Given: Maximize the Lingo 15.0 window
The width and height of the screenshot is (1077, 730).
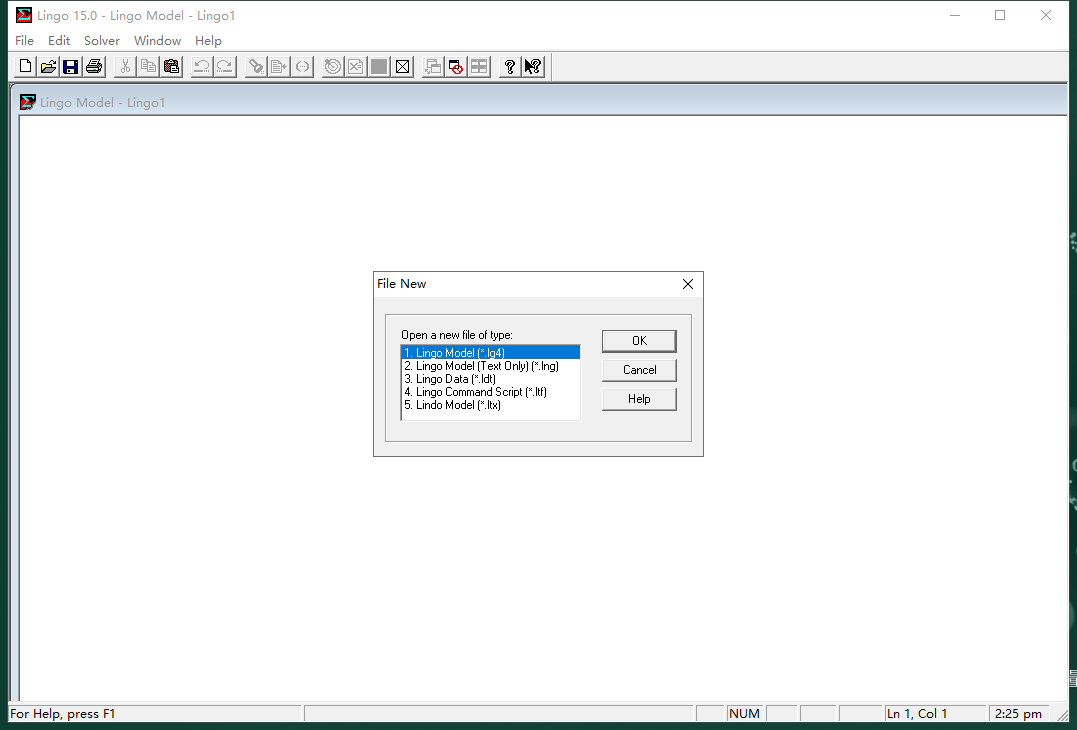Looking at the screenshot, I should (1000, 15).
